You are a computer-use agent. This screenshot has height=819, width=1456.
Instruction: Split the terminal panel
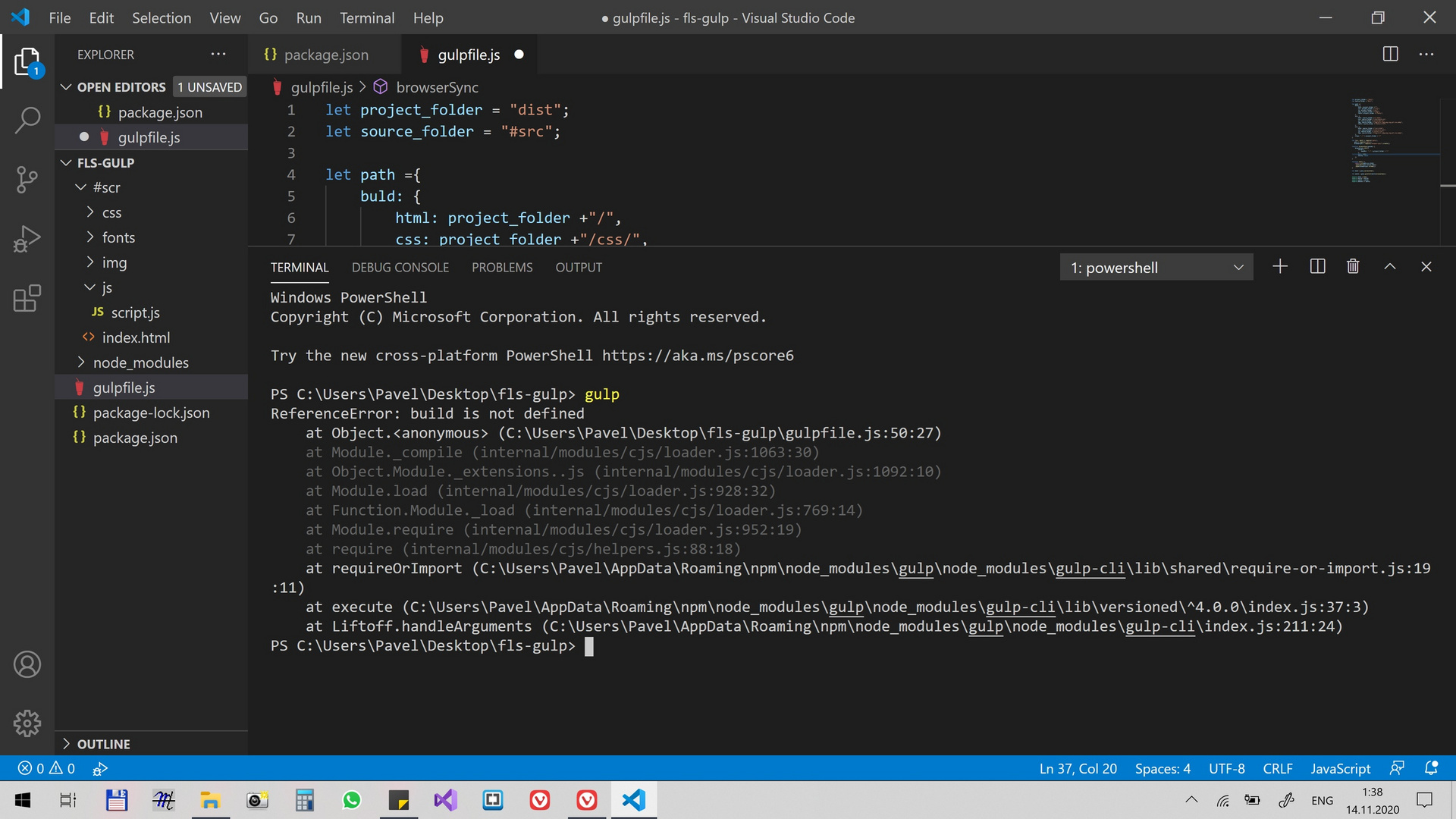[x=1317, y=267]
